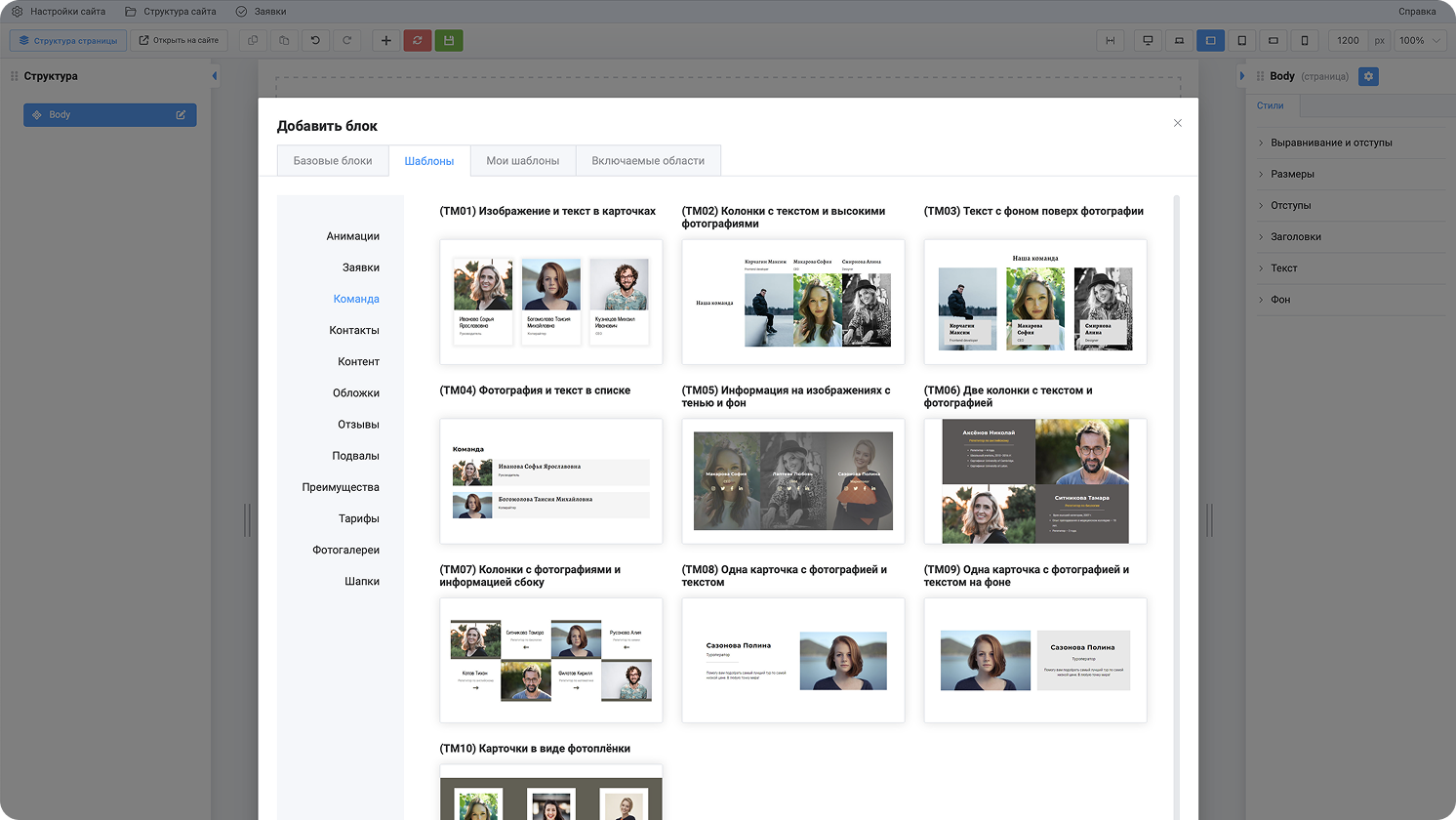1456x820 pixels.
Task: Redo the action with the redo arrow
Action: tap(346, 41)
